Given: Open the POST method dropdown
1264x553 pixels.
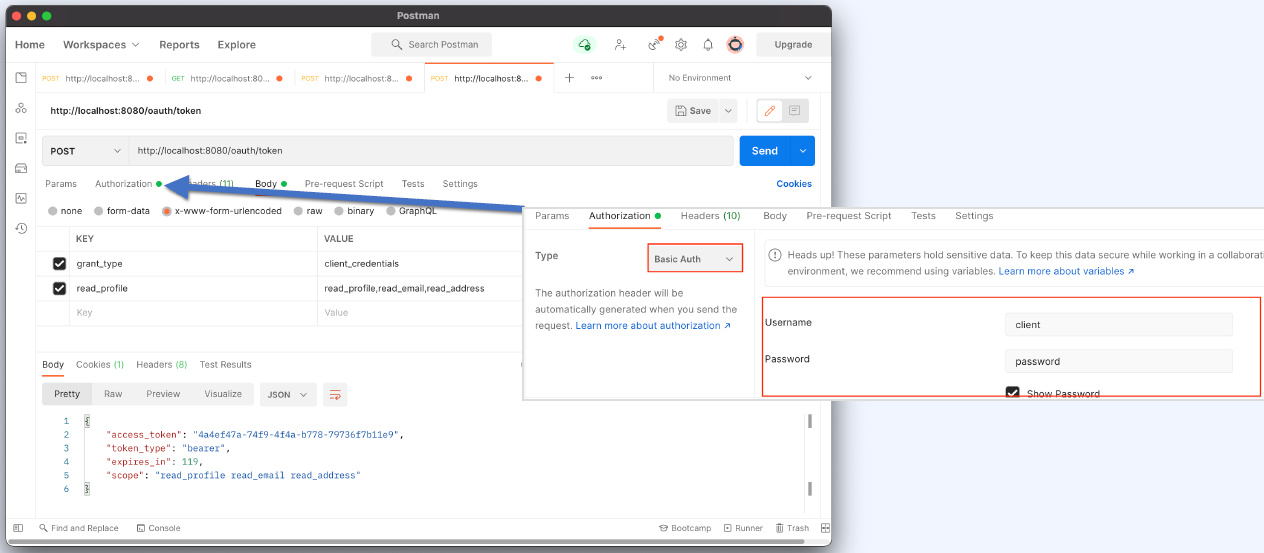Looking at the screenshot, I should [86, 151].
